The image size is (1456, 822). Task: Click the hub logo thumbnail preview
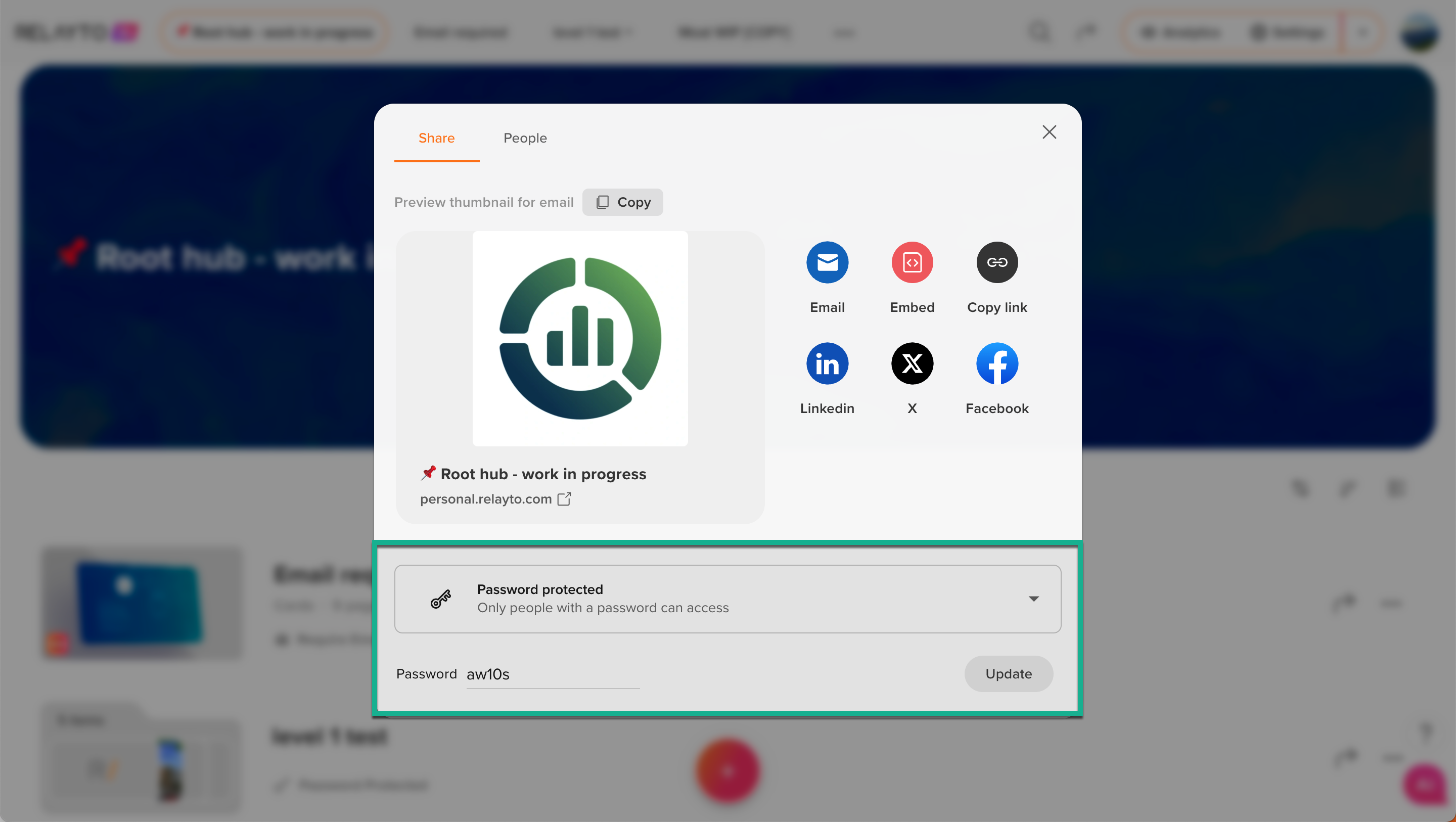(x=580, y=339)
